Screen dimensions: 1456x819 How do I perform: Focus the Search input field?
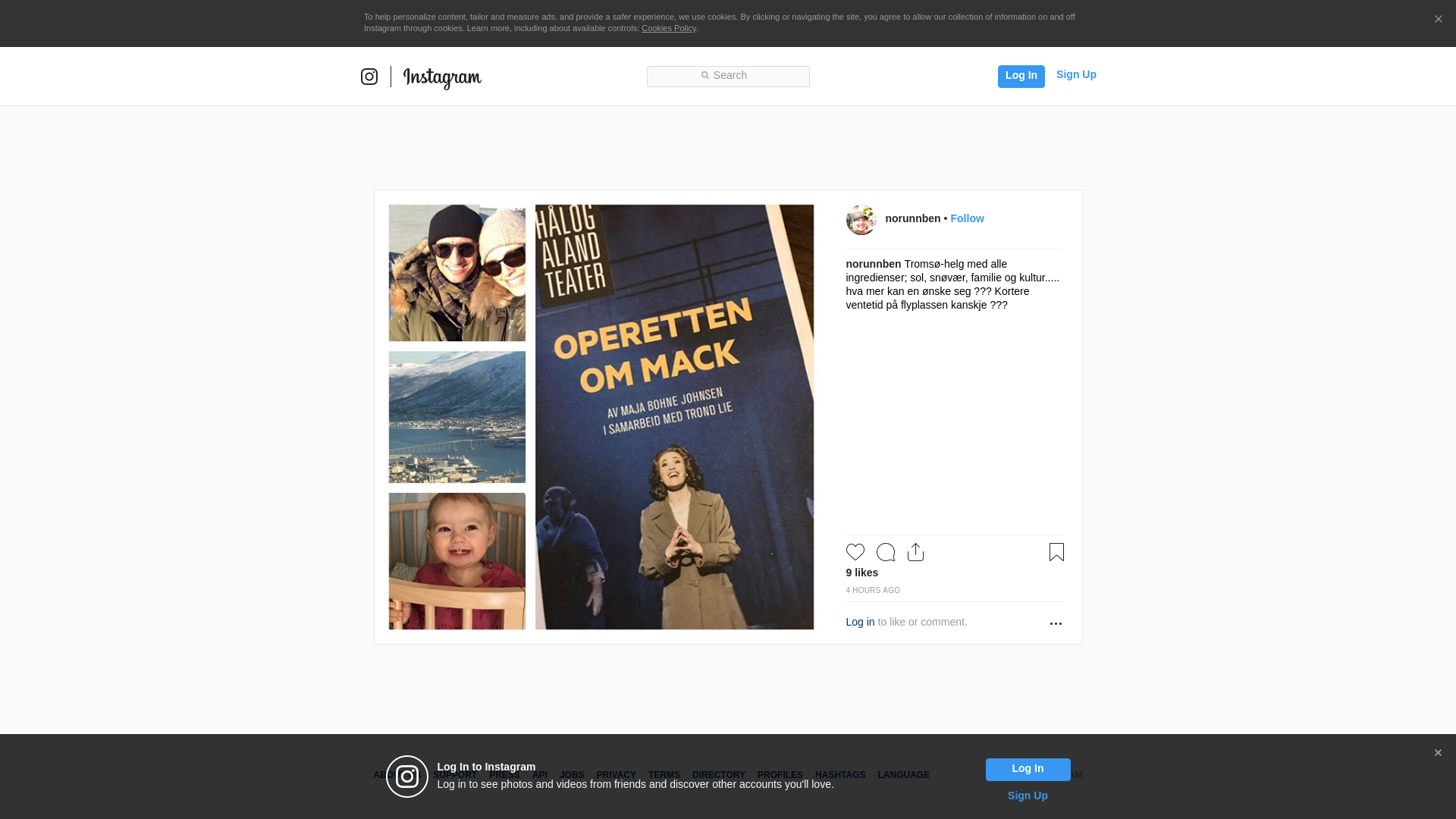click(728, 76)
